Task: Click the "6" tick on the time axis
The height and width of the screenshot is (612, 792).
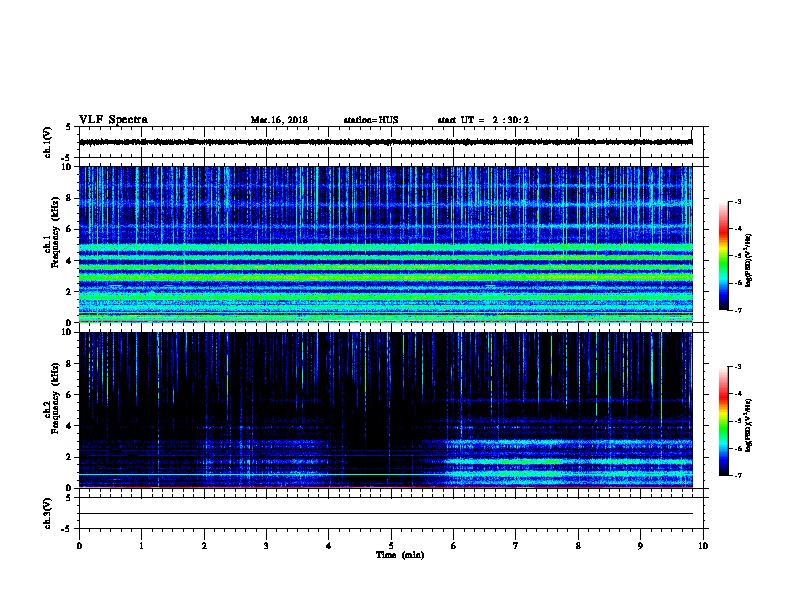Action: click(453, 545)
